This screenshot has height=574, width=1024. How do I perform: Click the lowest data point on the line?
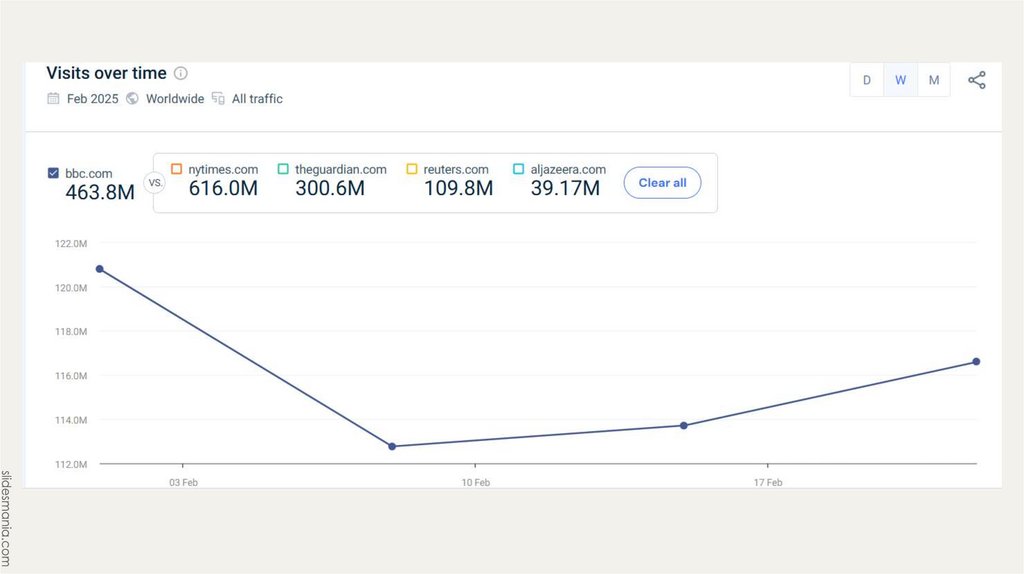click(392, 446)
